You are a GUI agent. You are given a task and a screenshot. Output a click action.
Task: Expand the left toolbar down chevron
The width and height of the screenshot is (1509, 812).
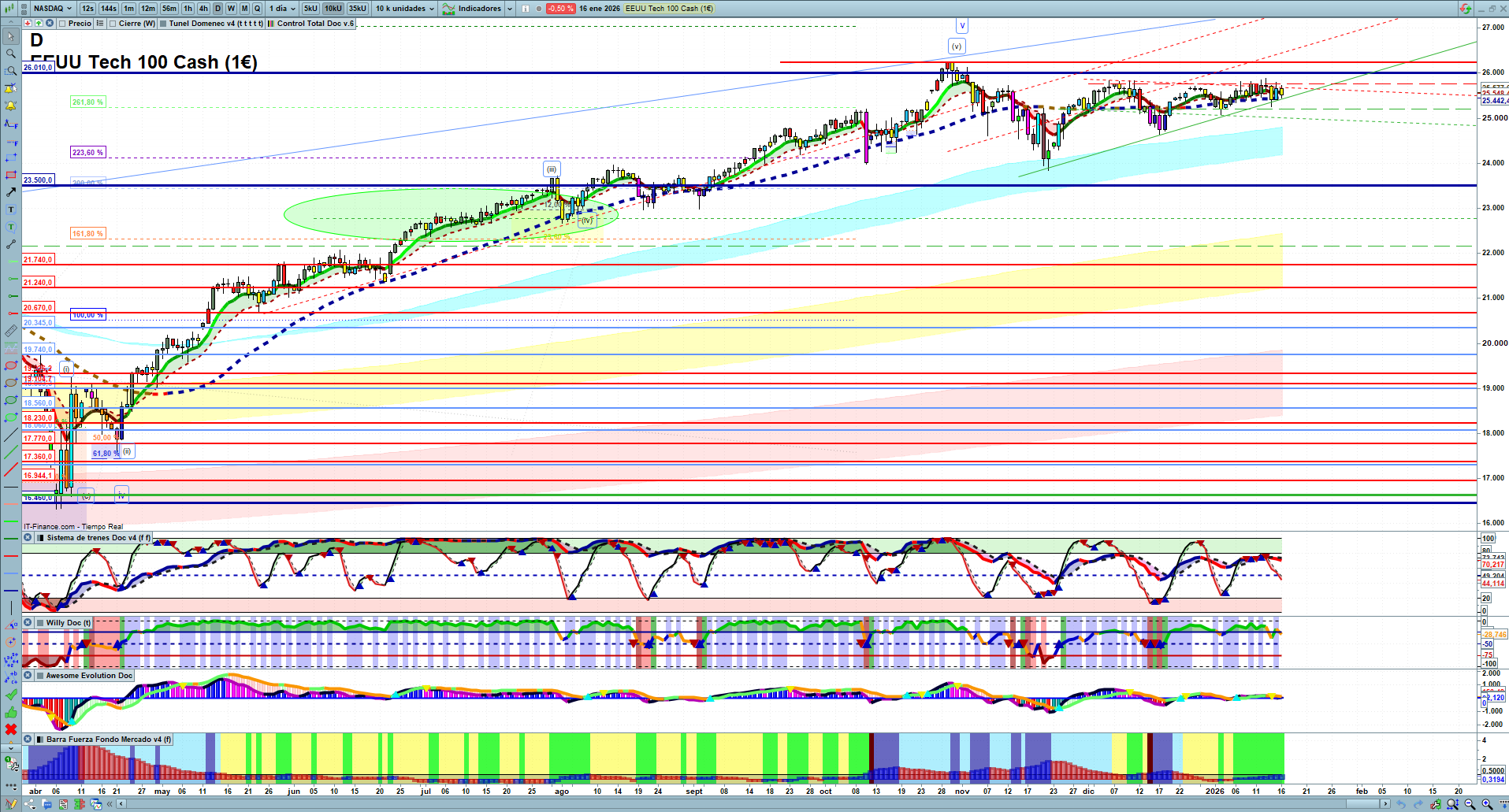(x=11, y=747)
